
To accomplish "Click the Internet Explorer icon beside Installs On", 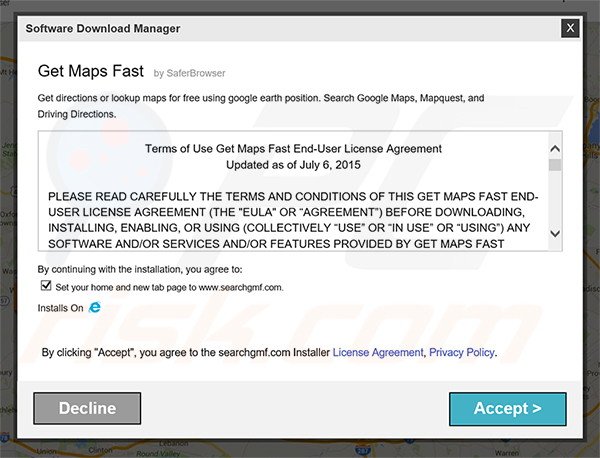I will [x=95, y=307].
